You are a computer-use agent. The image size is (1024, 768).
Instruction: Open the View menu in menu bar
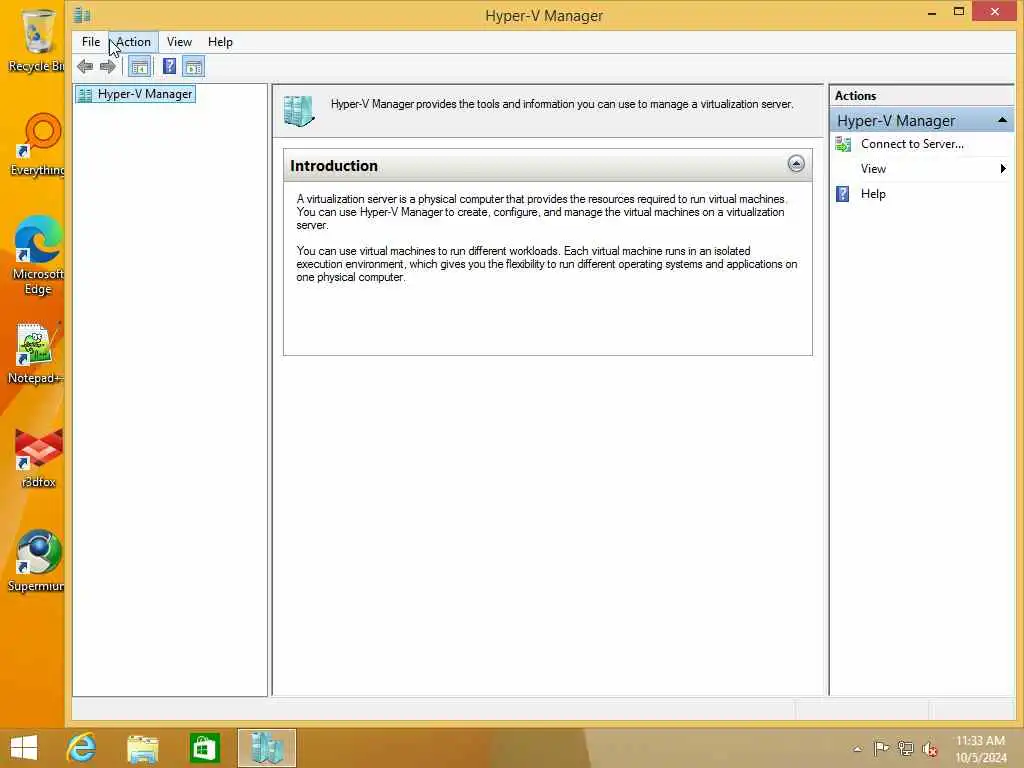tap(179, 42)
